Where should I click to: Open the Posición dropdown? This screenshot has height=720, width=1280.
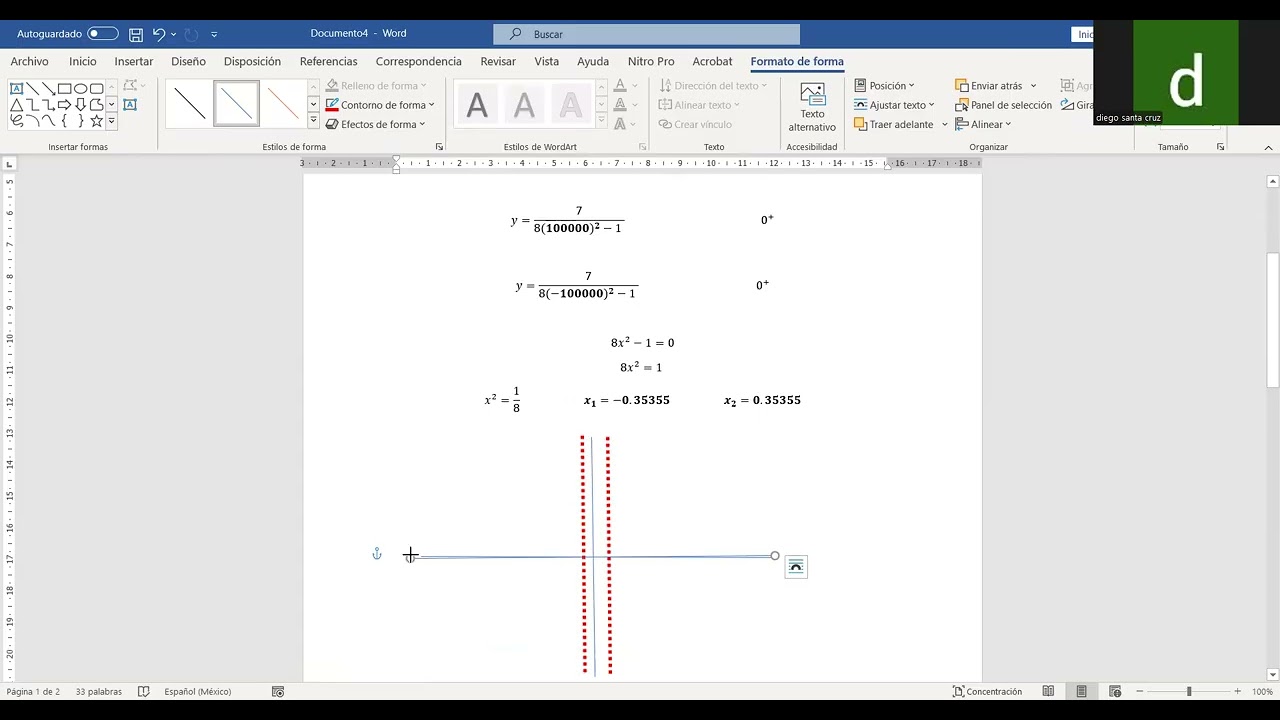click(884, 86)
